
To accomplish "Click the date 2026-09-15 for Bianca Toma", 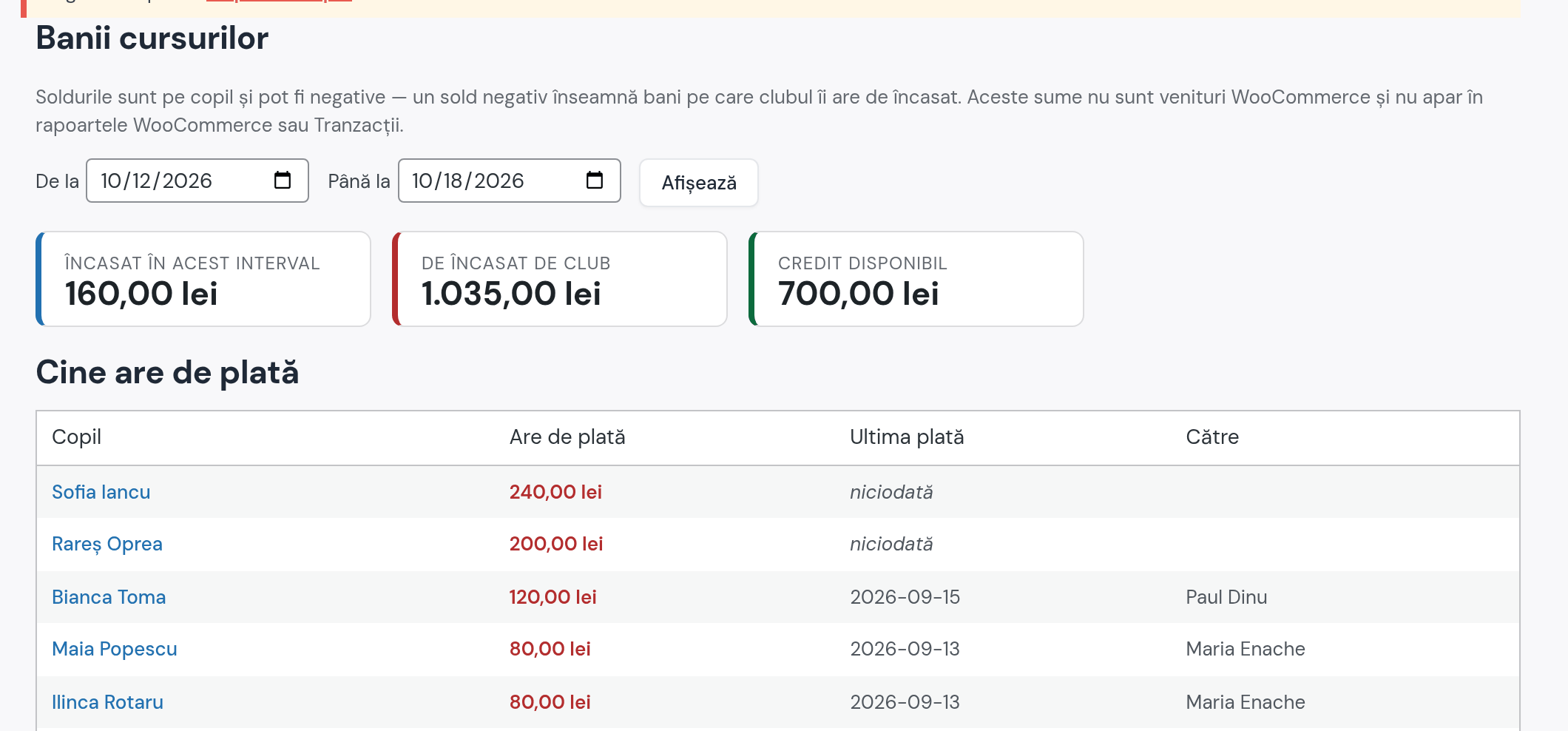I will pyautogui.click(x=905, y=597).
